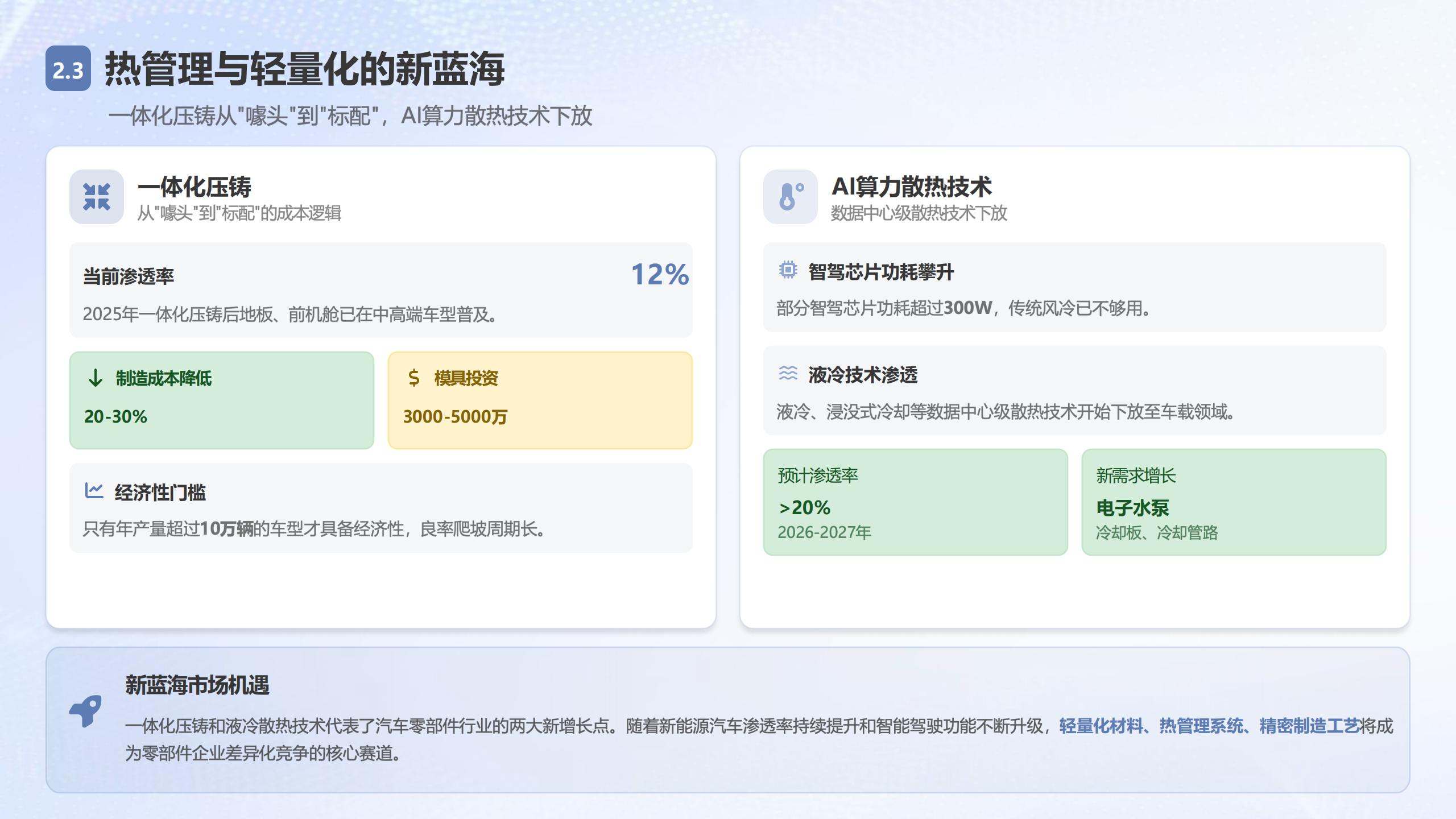The width and height of the screenshot is (1456, 819).
Task: Click the summary paragraph ending with 核心赛道
Action: (759, 739)
